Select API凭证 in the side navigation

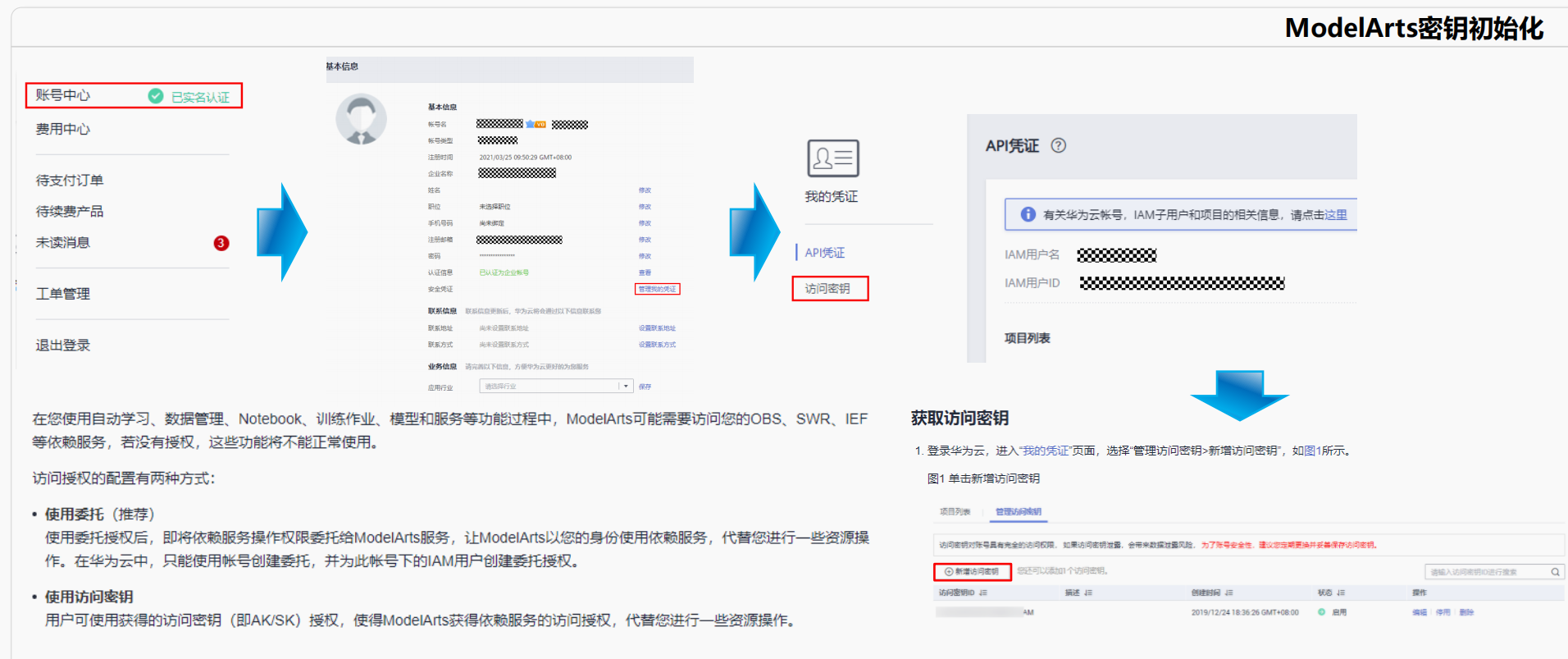coord(825,253)
